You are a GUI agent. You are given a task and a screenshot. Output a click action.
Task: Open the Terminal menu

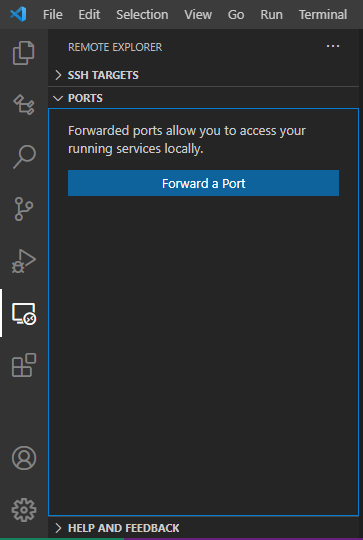[x=323, y=14]
